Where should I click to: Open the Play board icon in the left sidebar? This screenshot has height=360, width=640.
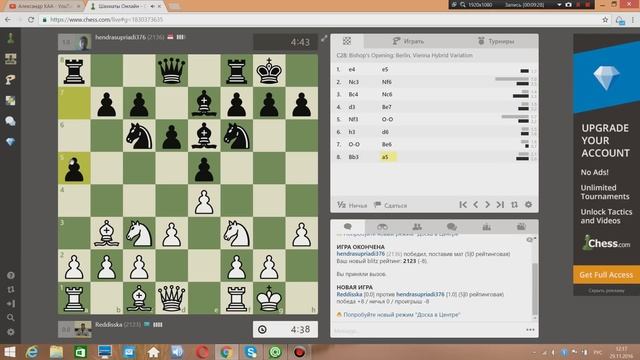(11, 59)
